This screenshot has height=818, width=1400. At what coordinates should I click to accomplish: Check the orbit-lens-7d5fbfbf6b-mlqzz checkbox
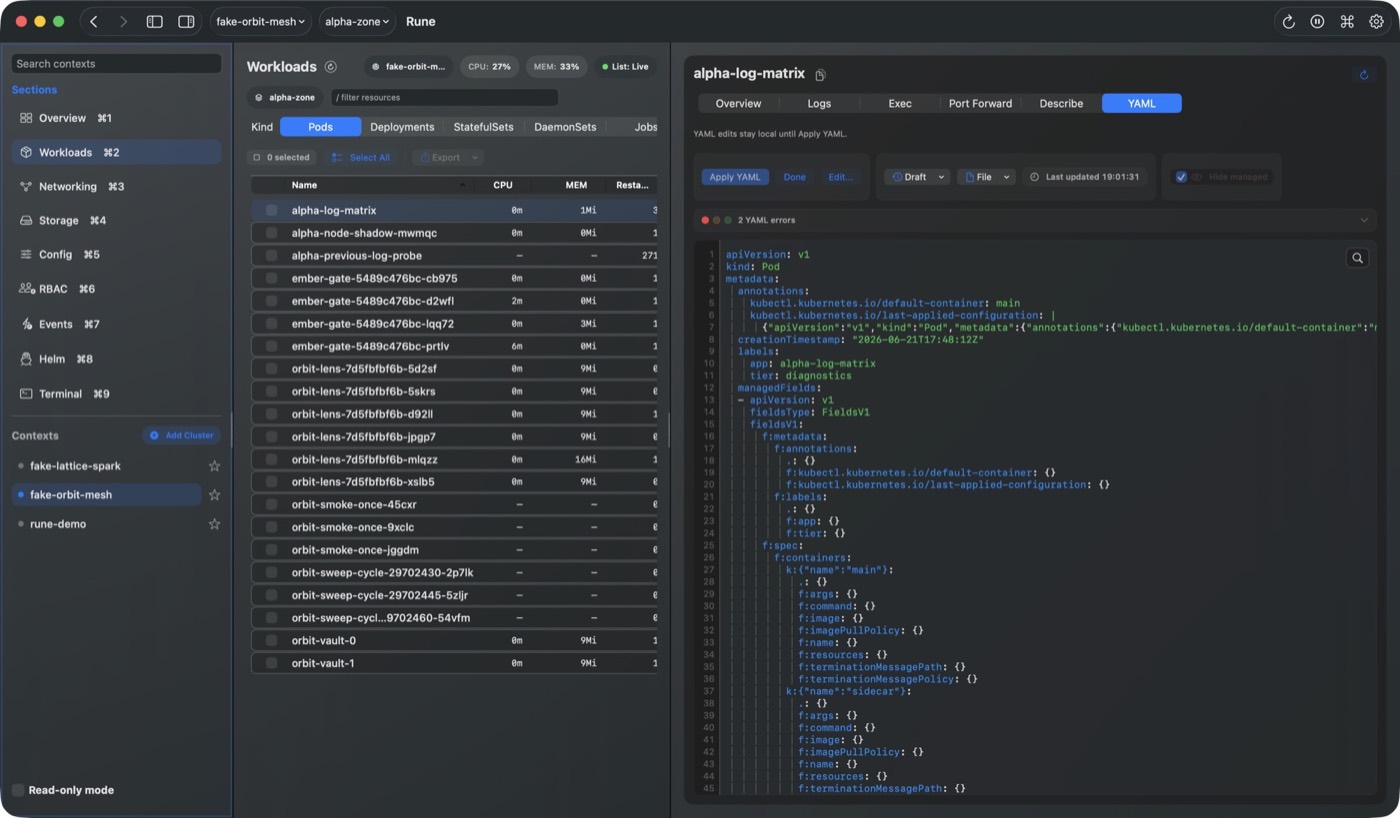[x=271, y=460]
